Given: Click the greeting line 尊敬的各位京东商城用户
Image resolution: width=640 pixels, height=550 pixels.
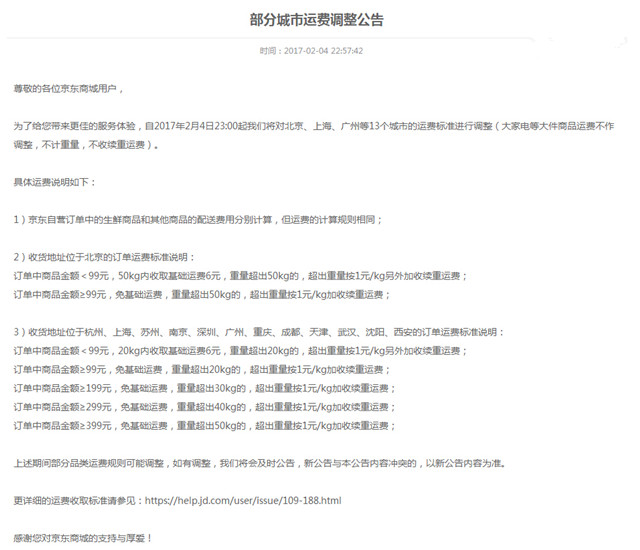Looking at the screenshot, I should (68, 89).
